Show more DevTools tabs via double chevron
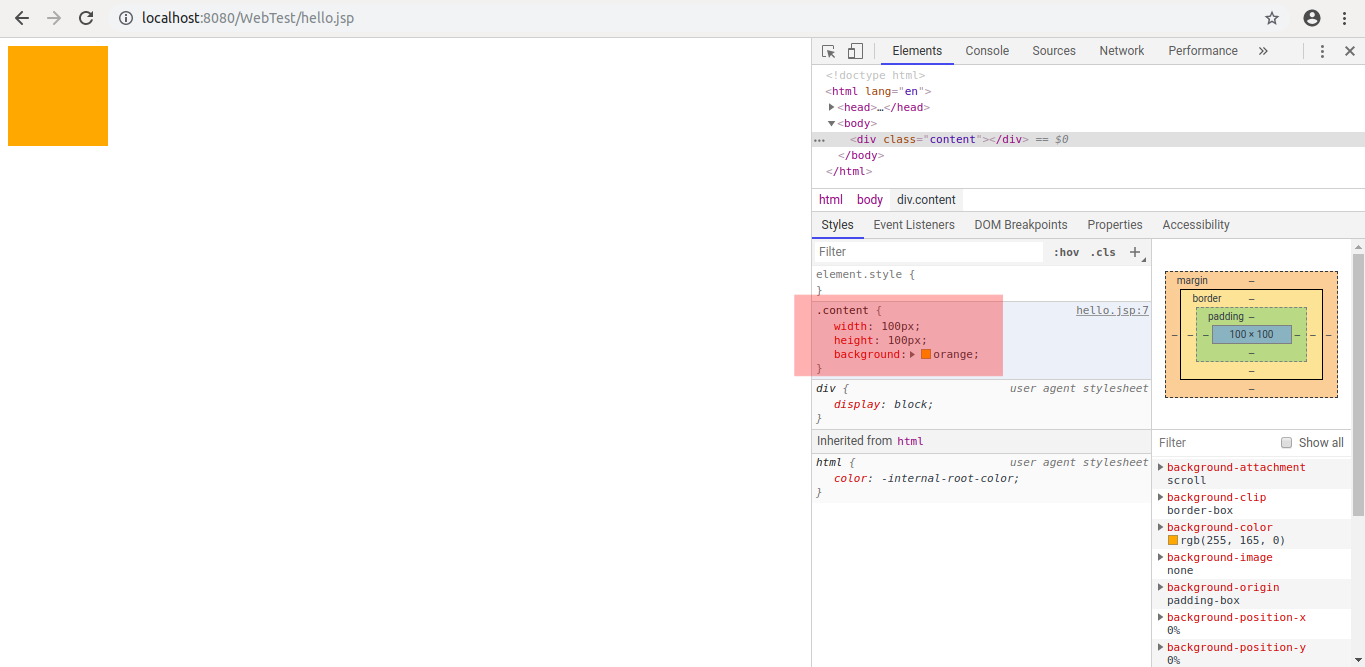Screen dimensions: 1365x667 coord(1263,51)
